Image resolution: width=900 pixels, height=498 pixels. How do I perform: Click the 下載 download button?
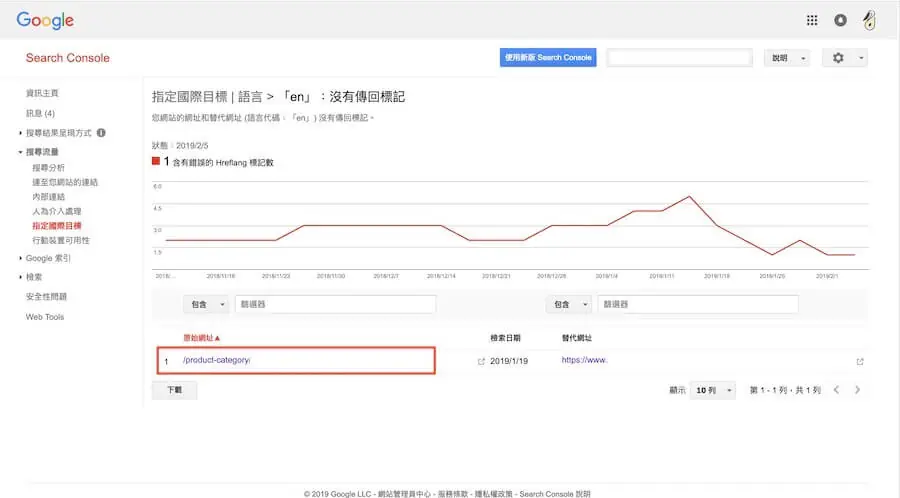point(174,390)
